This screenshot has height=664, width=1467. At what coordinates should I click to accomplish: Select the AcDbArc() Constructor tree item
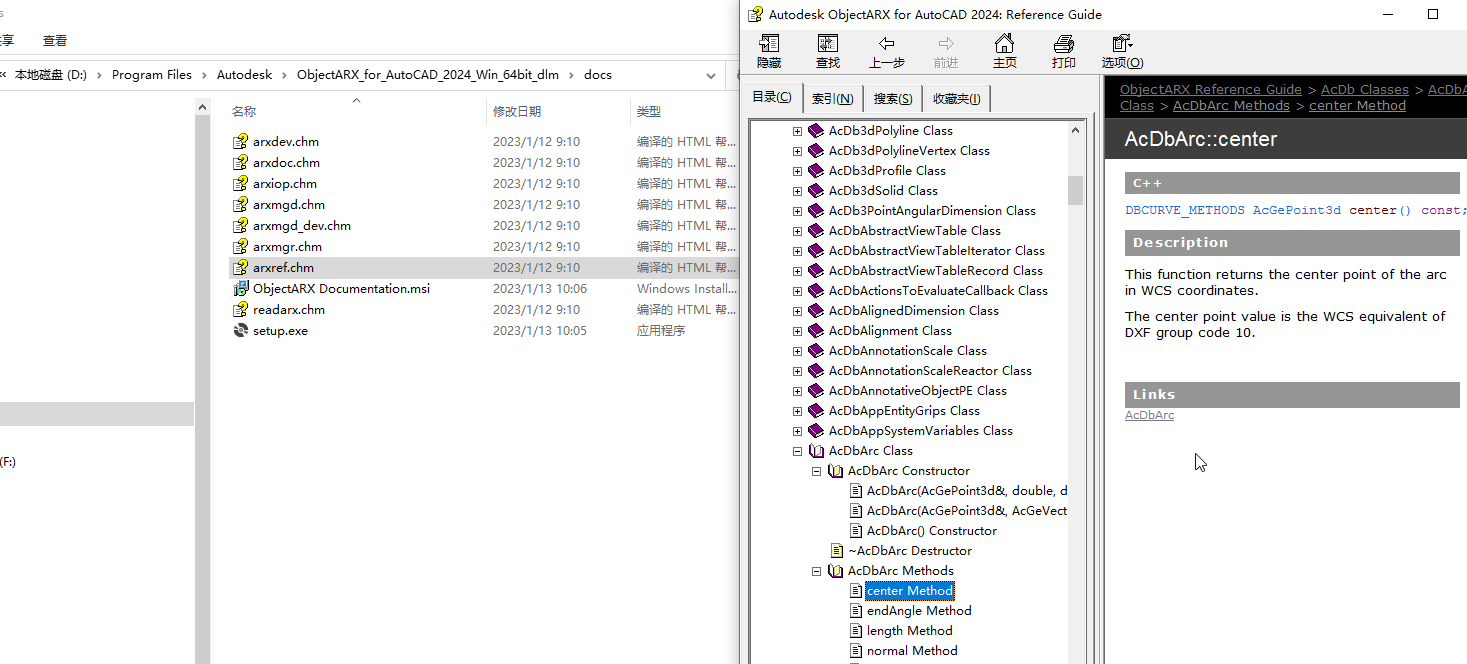click(932, 531)
